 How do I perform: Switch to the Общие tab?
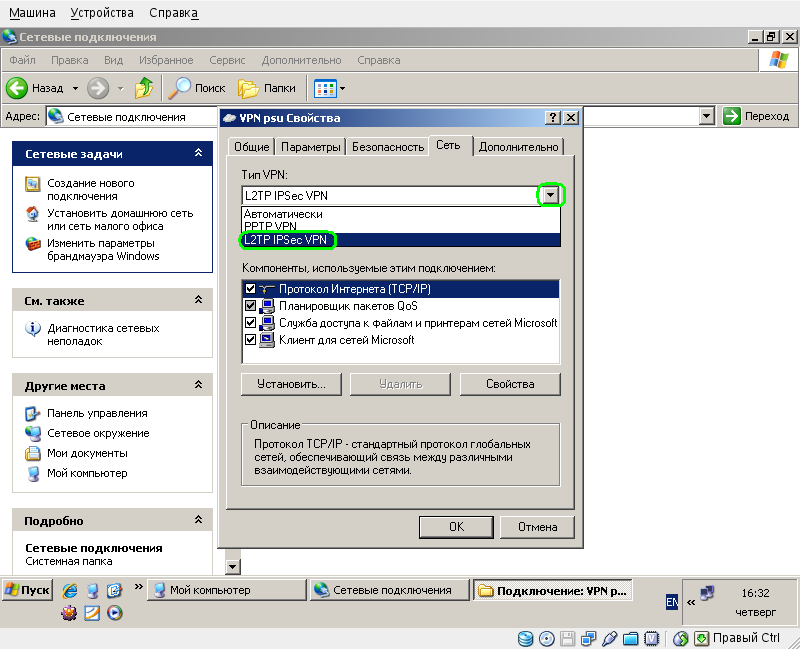point(252,147)
